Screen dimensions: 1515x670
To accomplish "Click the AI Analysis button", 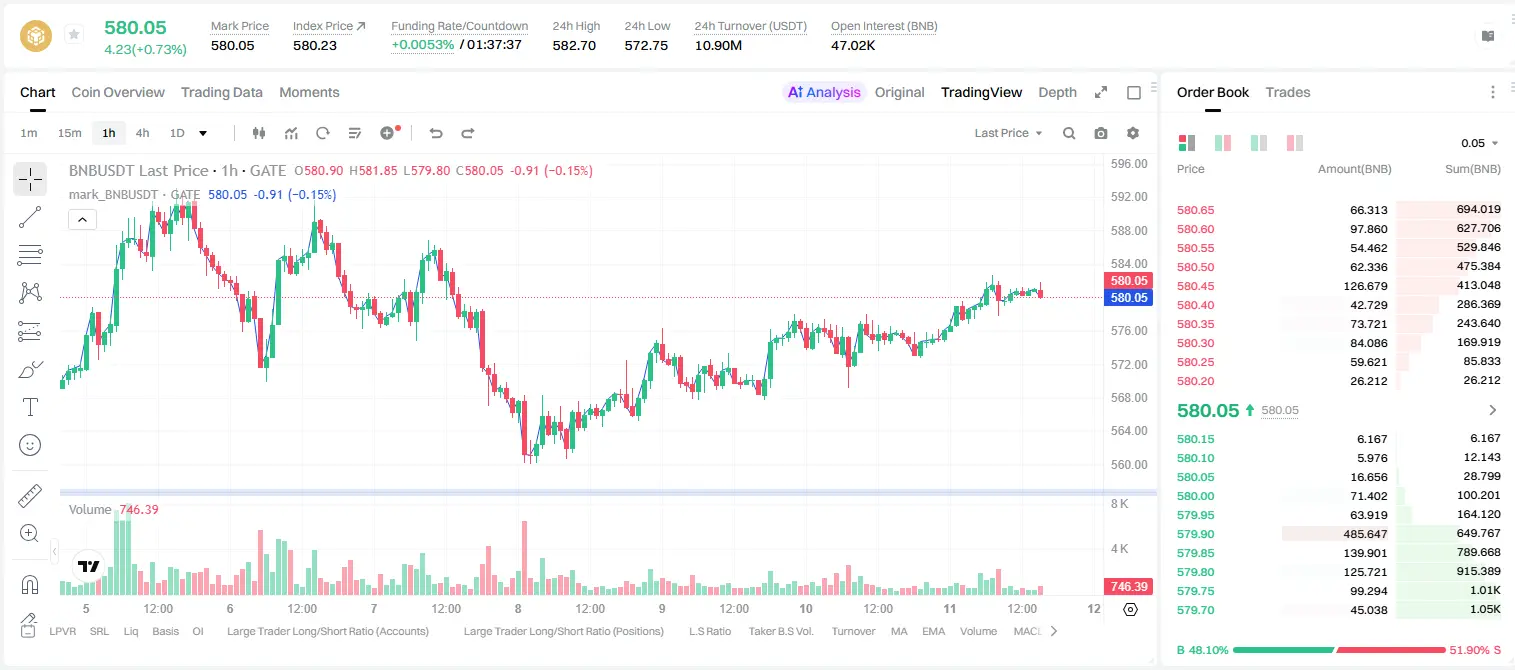I will tap(824, 92).
